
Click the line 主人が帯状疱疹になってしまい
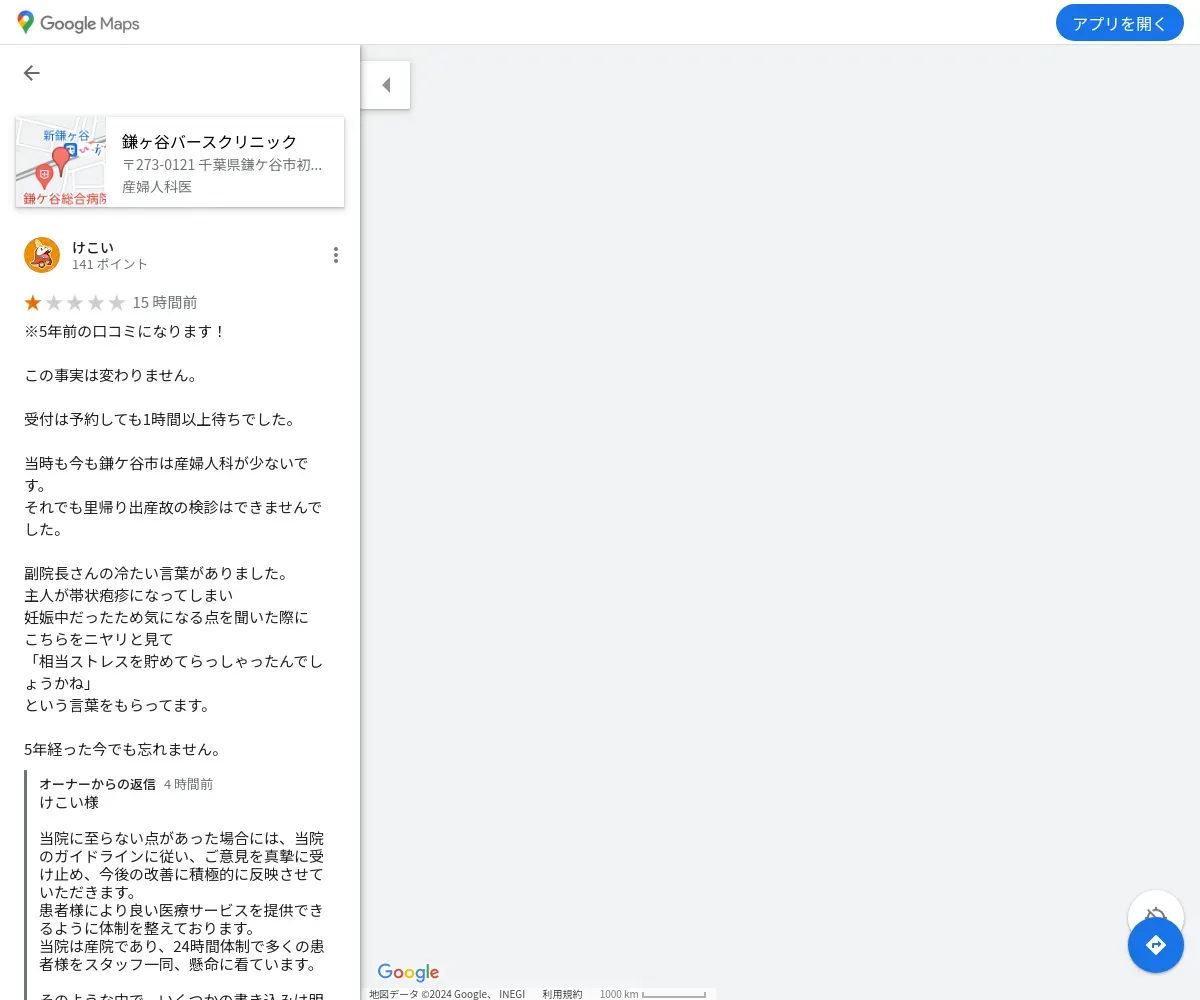click(128, 596)
